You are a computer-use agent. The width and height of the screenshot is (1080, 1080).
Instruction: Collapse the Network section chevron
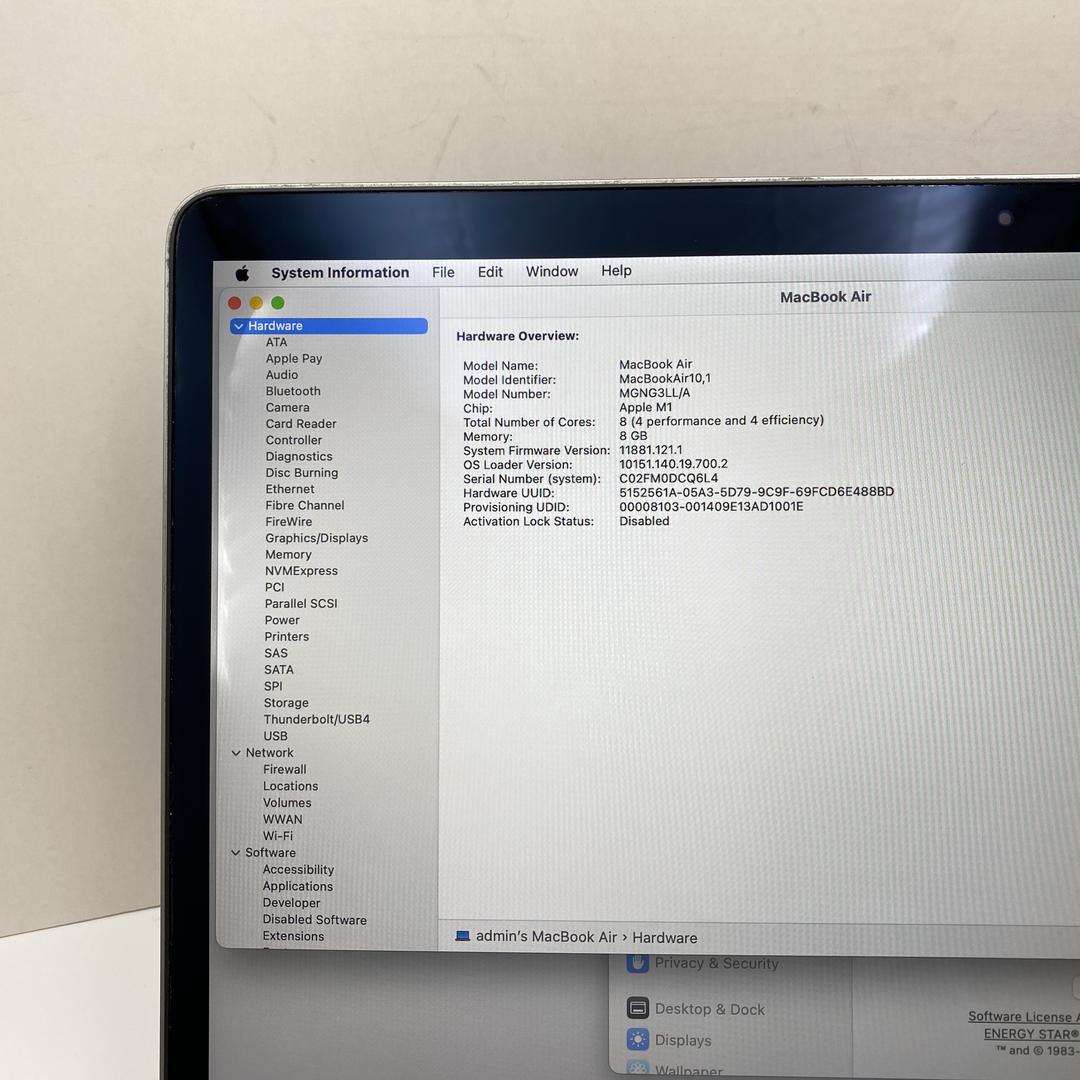pos(236,753)
